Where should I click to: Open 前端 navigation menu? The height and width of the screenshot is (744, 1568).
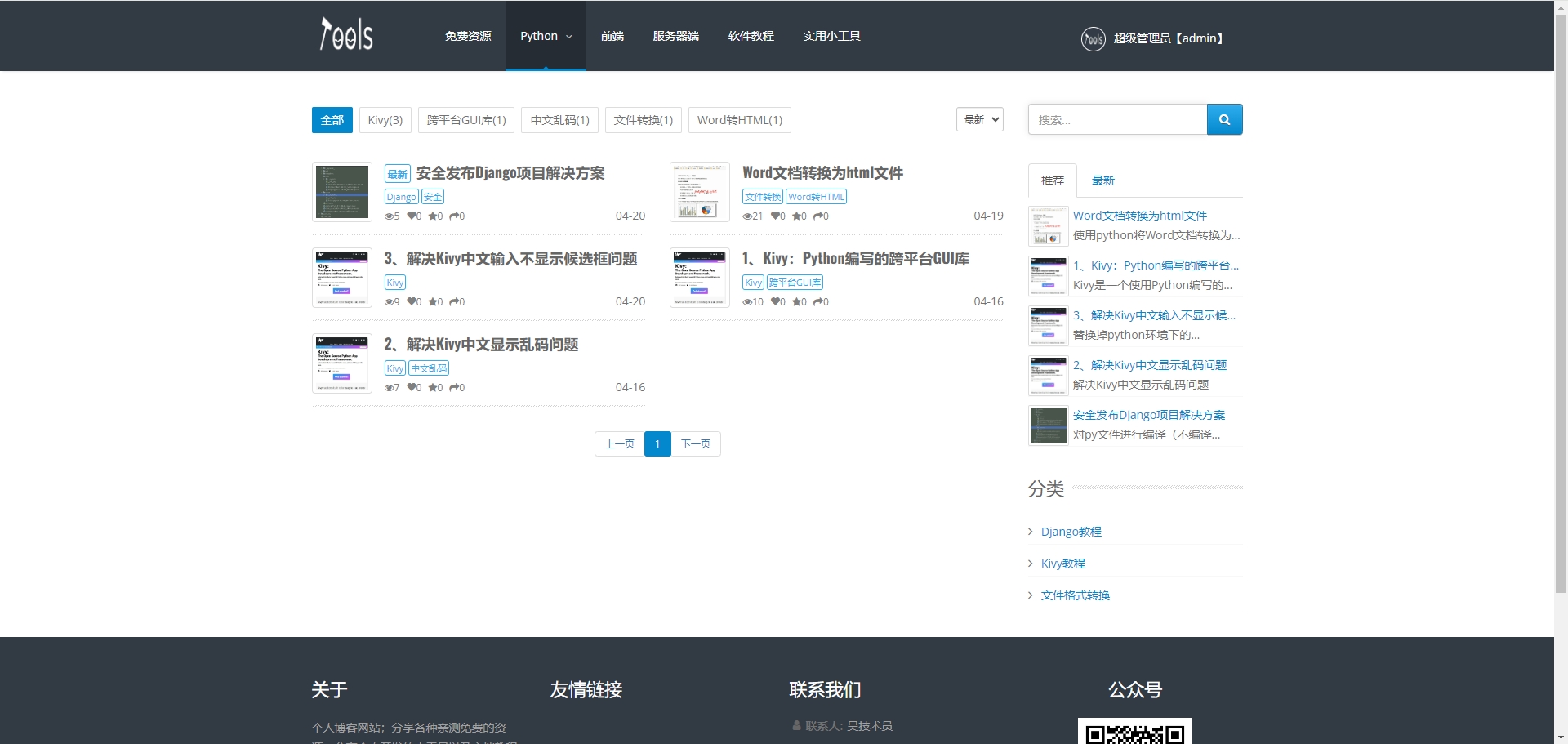(612, 36)
